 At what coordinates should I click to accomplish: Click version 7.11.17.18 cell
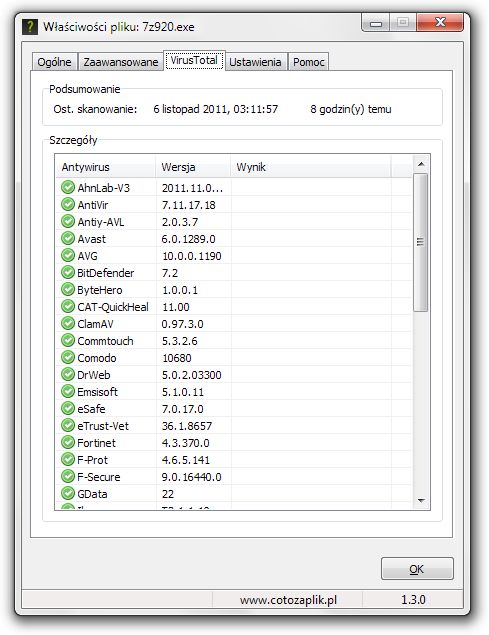coord(189,205)
